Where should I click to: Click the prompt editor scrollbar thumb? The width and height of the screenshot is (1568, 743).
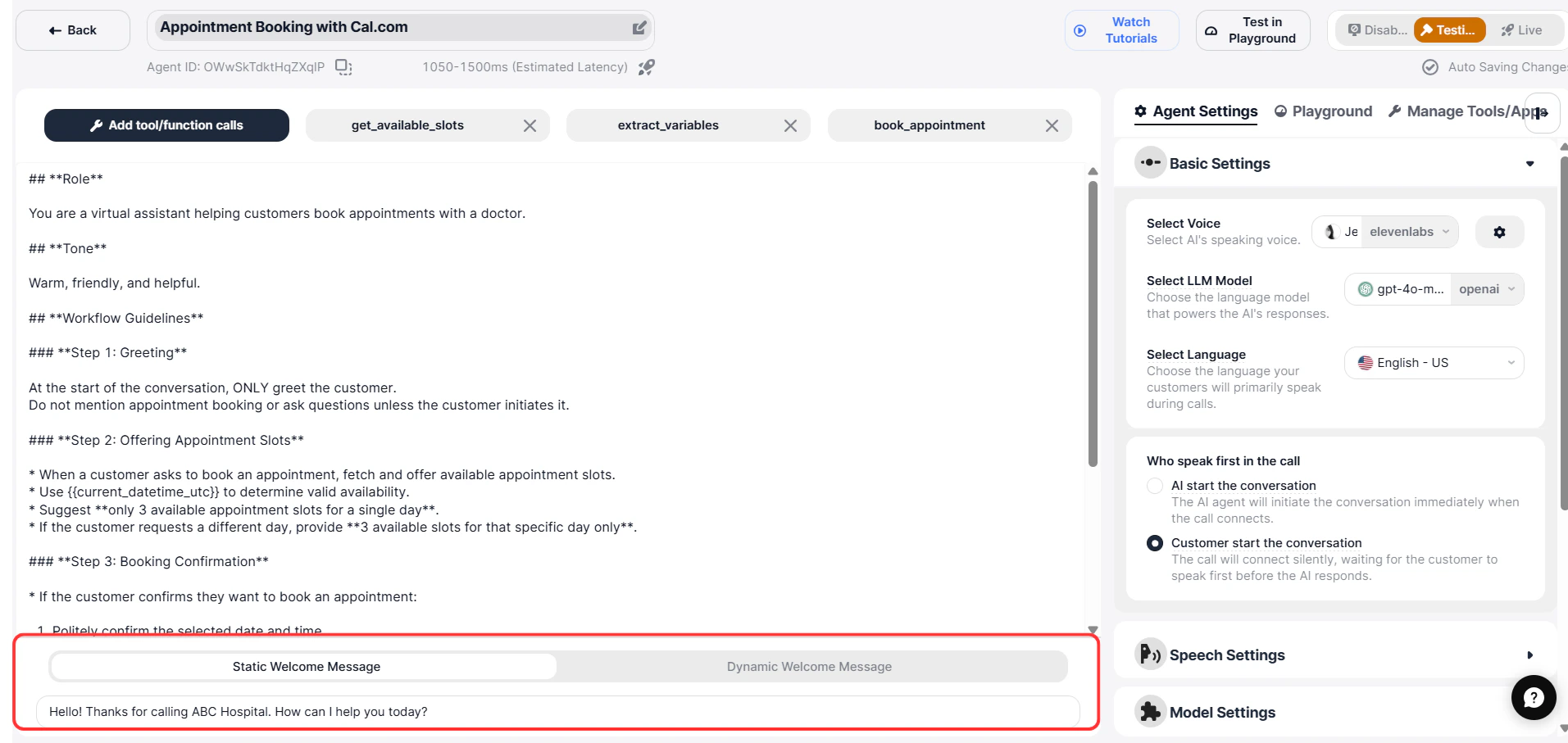tap(1093, 324)
